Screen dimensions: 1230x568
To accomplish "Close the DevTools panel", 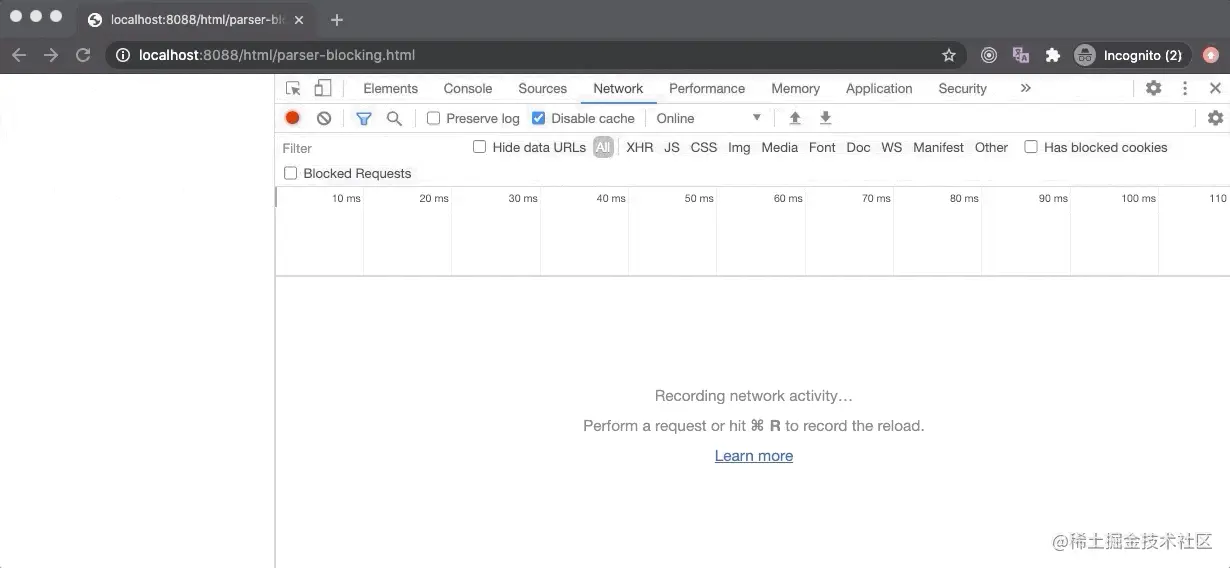I will [1215, 88].
